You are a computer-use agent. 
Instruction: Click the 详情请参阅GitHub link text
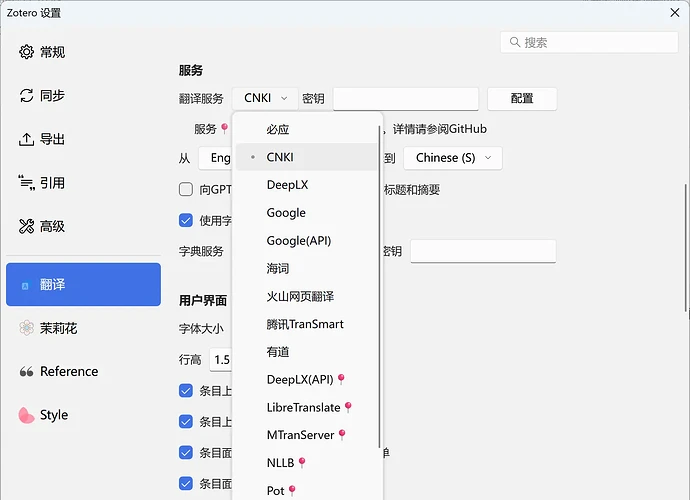(x=440, y=129)
